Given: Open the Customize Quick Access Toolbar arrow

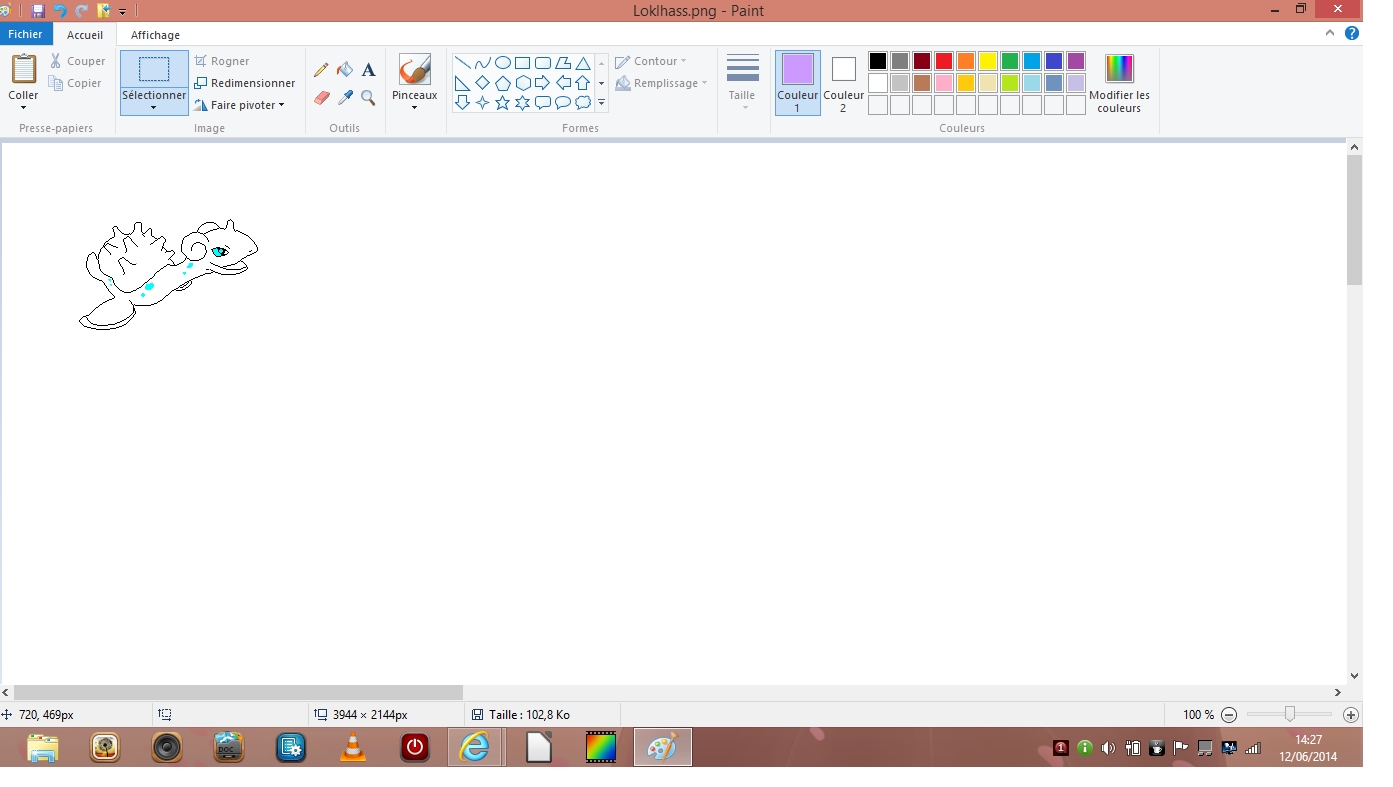Looking at the screenshot, I should tap(122, 12).
